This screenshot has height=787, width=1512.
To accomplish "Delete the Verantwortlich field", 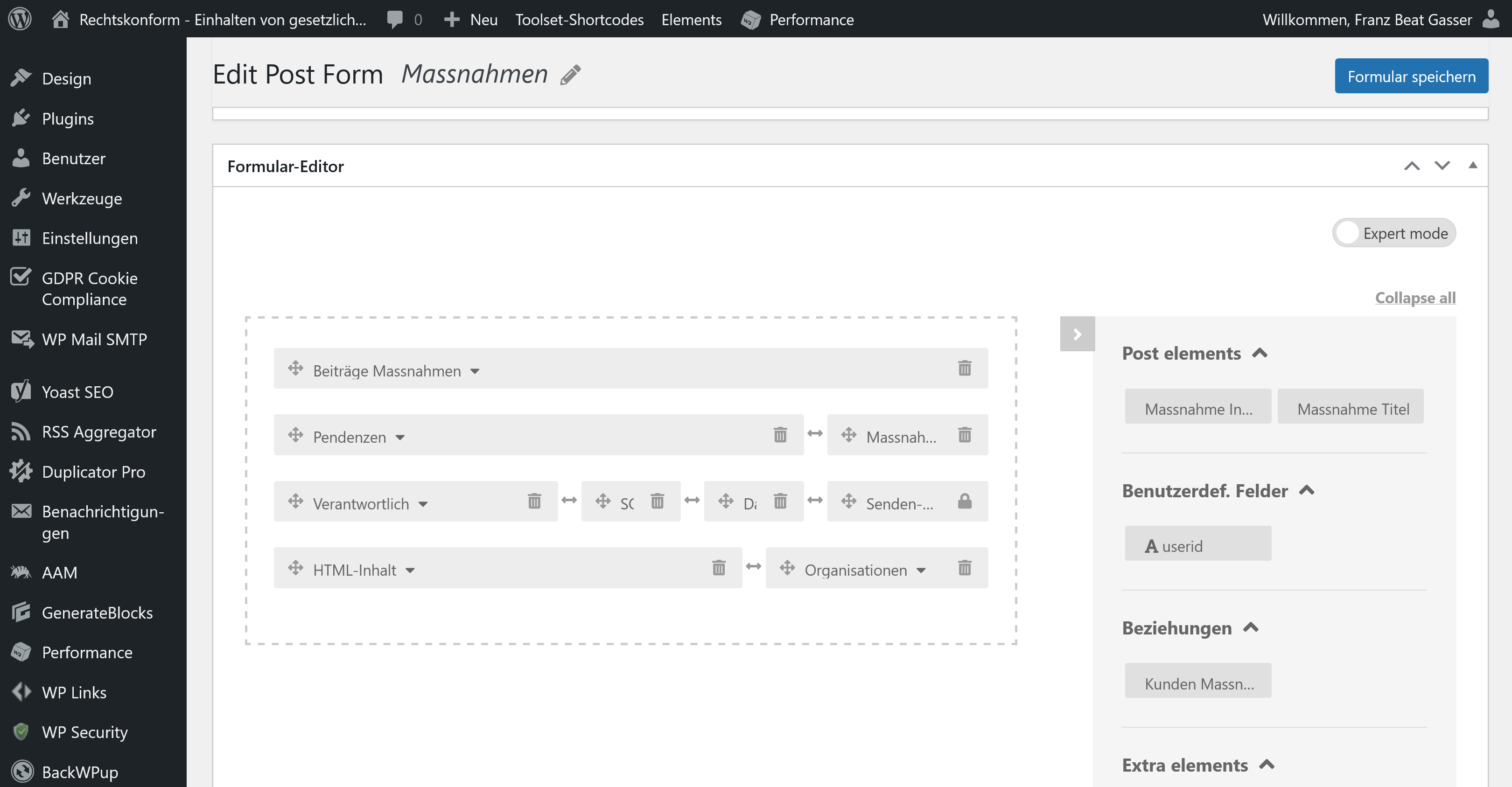I will (x=534, y=501).
